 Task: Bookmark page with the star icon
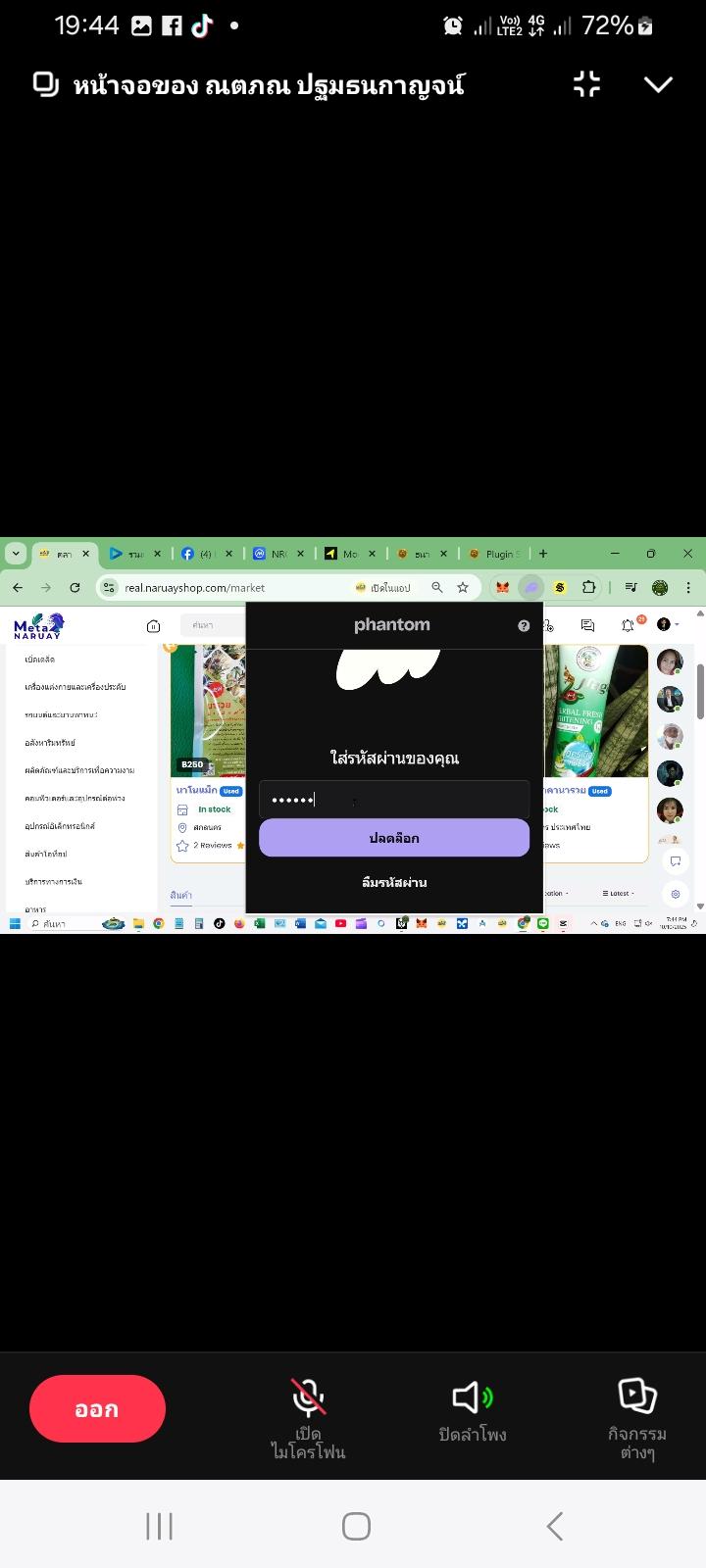point(463,587)
